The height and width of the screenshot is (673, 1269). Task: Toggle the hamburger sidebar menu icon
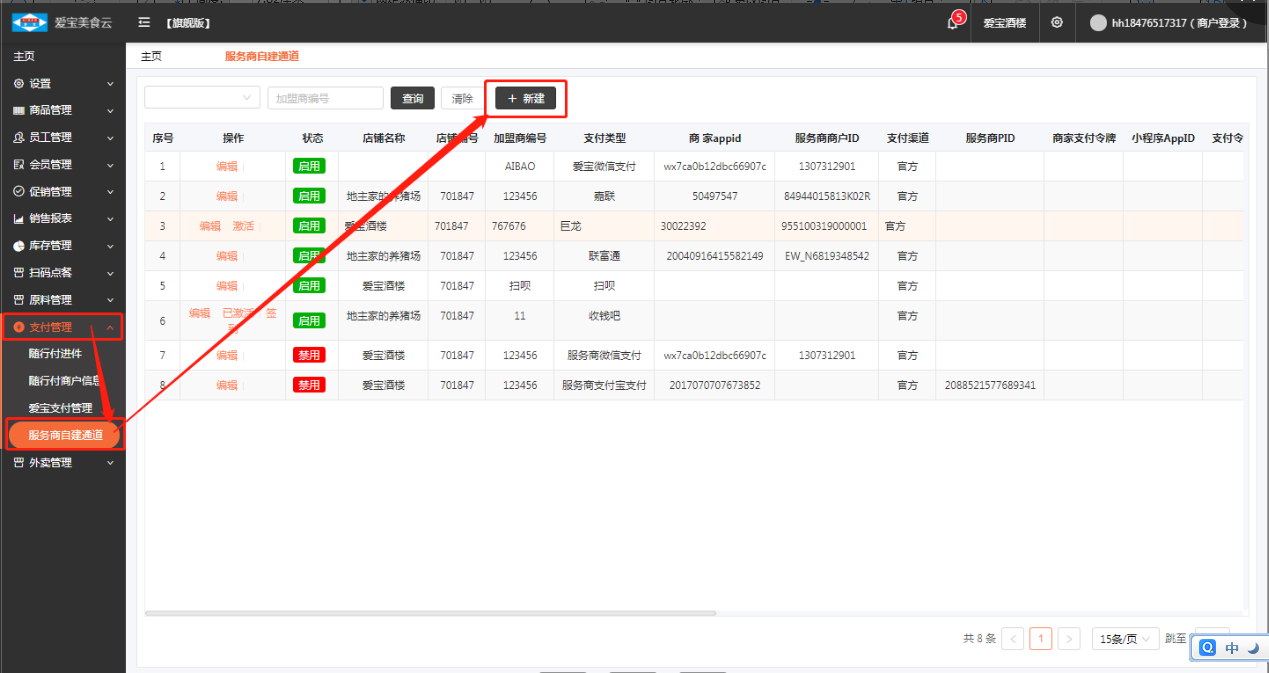[145, 22]
